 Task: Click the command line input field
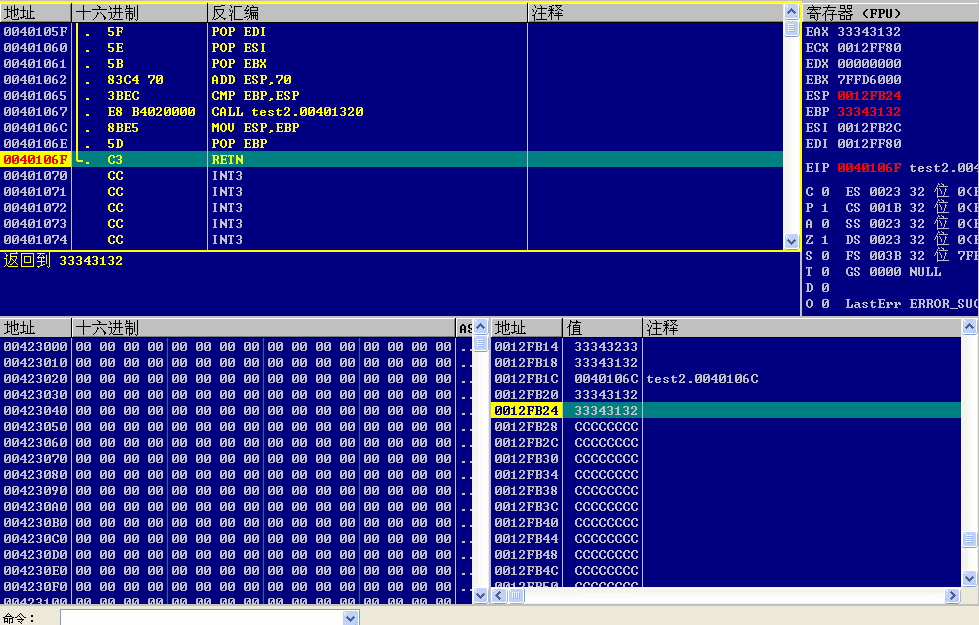tap(202, 618)
